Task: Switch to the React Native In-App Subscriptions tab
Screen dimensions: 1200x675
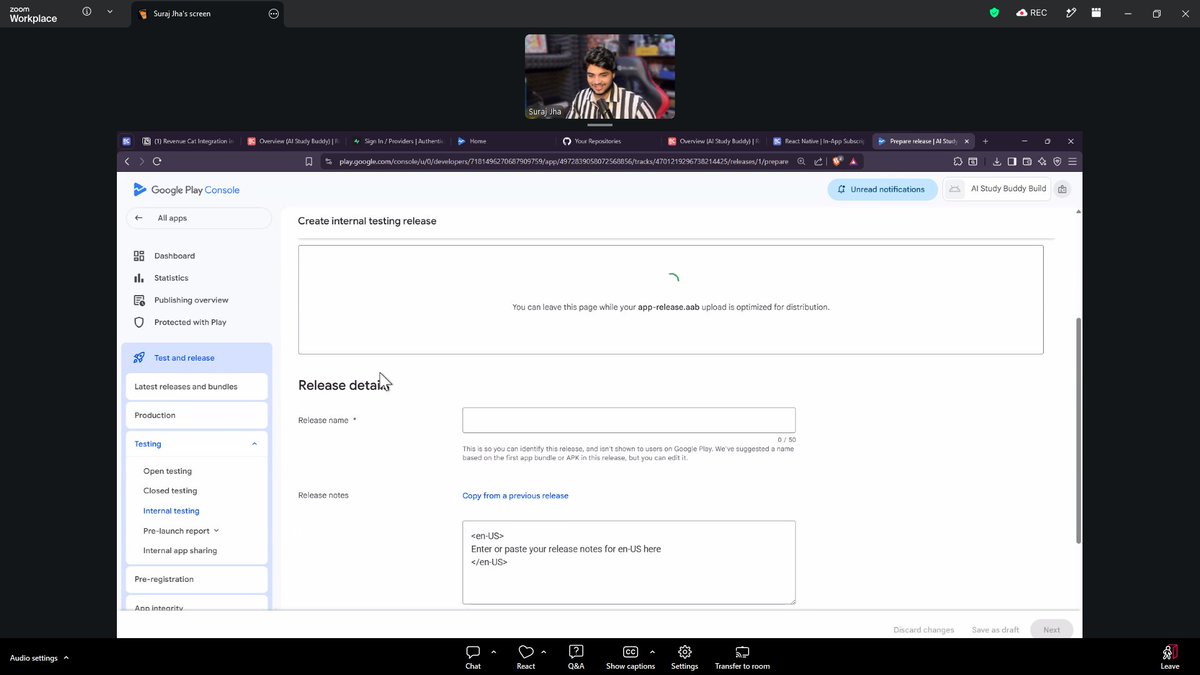Action: (816, 141)
